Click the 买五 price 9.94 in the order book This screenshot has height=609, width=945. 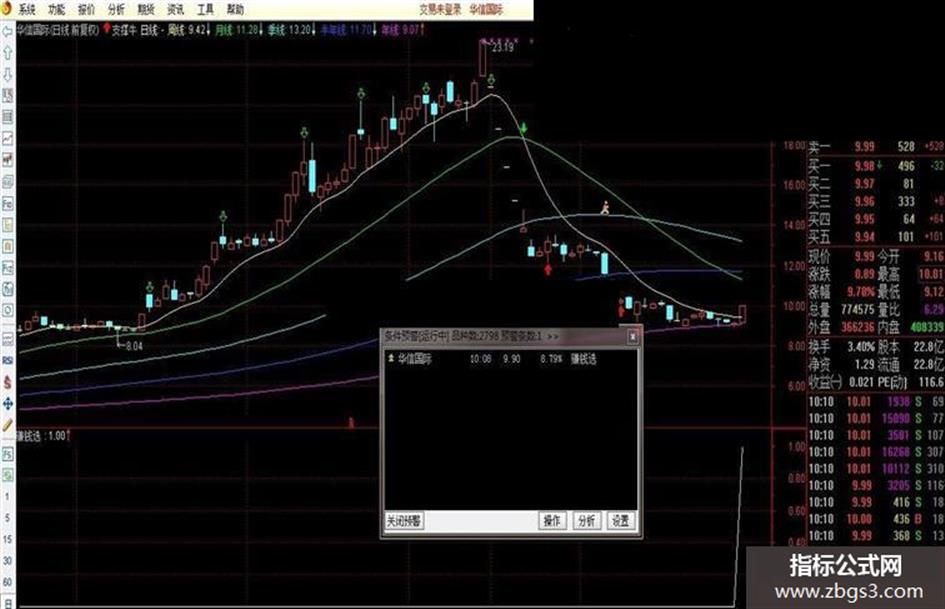pyautogui.click(x=864, y=237)
